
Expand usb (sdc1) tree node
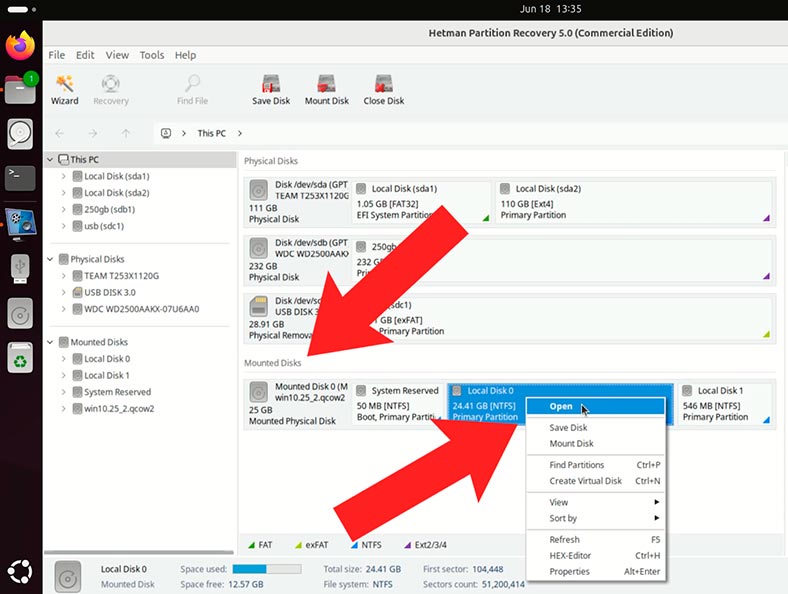pos(63,226)
